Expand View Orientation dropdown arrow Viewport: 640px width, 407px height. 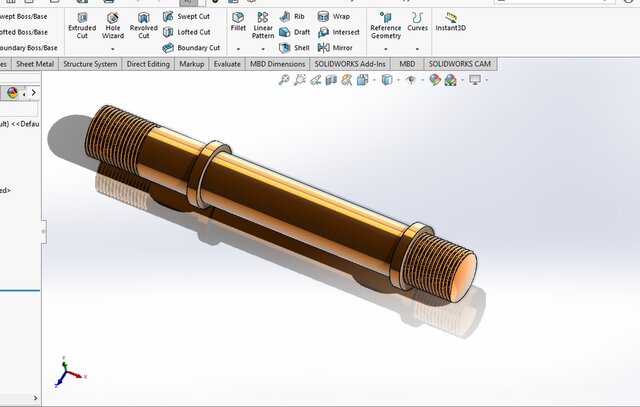tap(374, 80)
